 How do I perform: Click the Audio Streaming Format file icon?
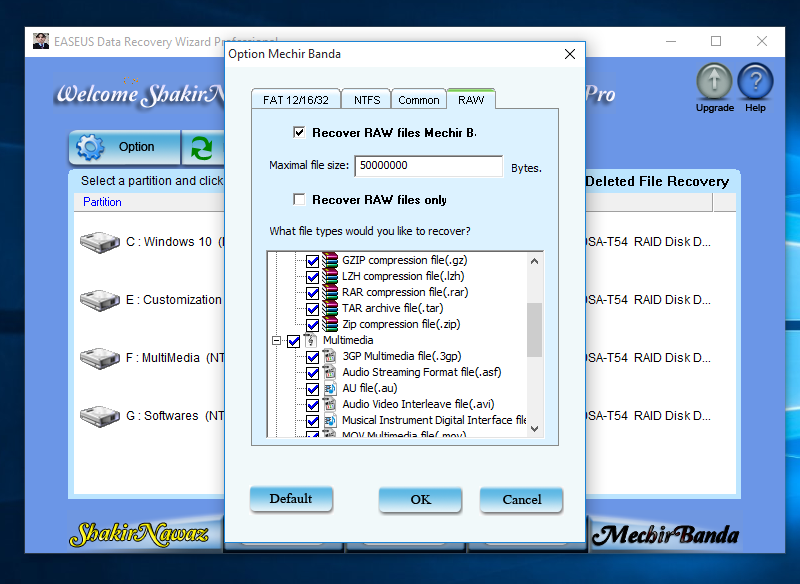tap(330, 372)
